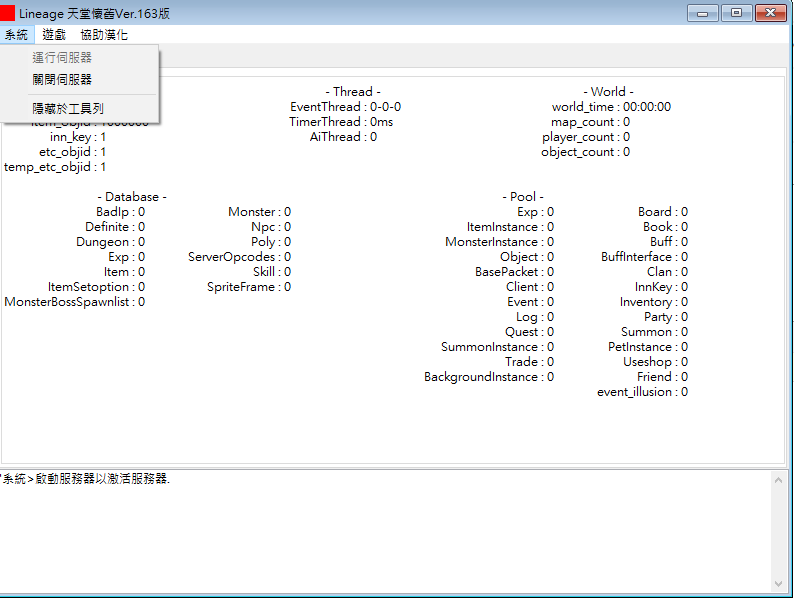The width and height of the screenshot is (794, 601).
Task: Click the - Database - section header
Action: click(132, 196)
